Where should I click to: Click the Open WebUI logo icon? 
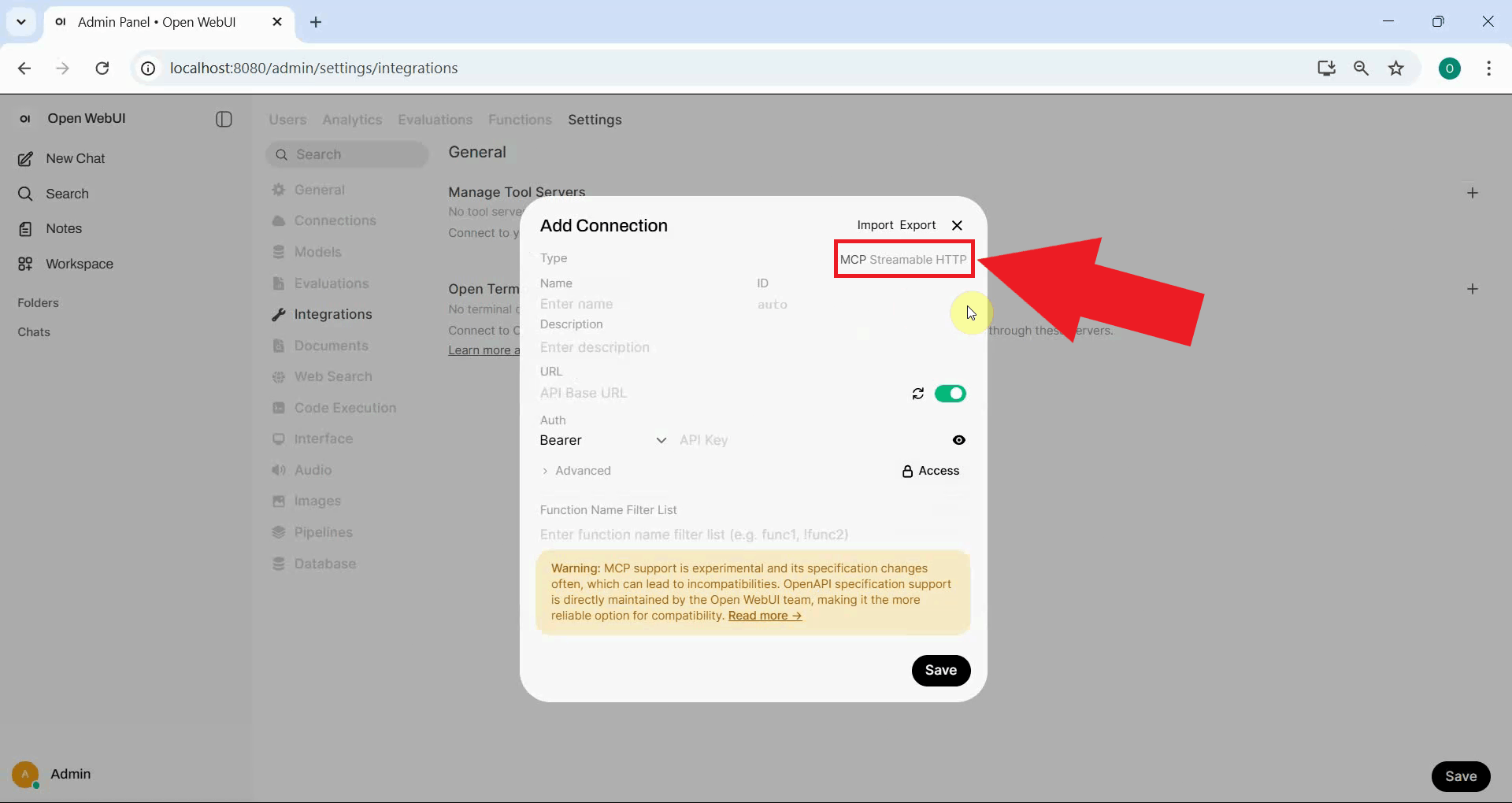[x=25, y=119]
